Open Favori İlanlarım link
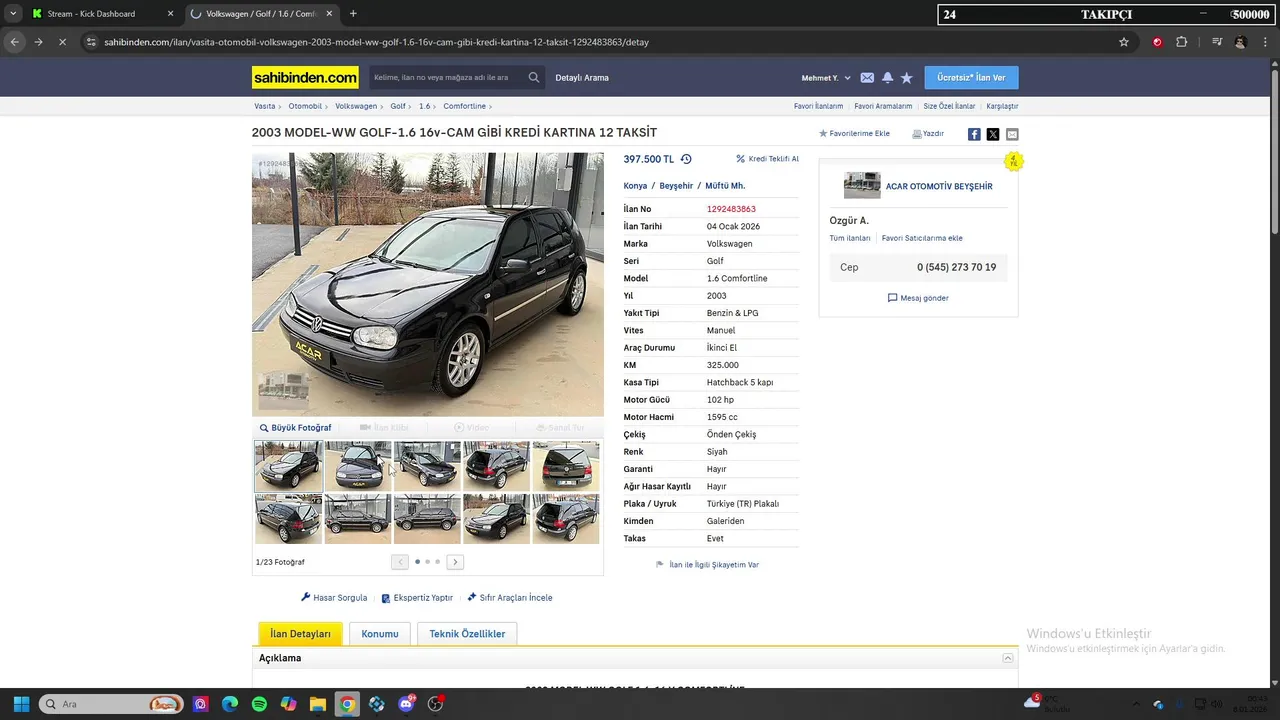1280x720 pixels. point(818,106)
